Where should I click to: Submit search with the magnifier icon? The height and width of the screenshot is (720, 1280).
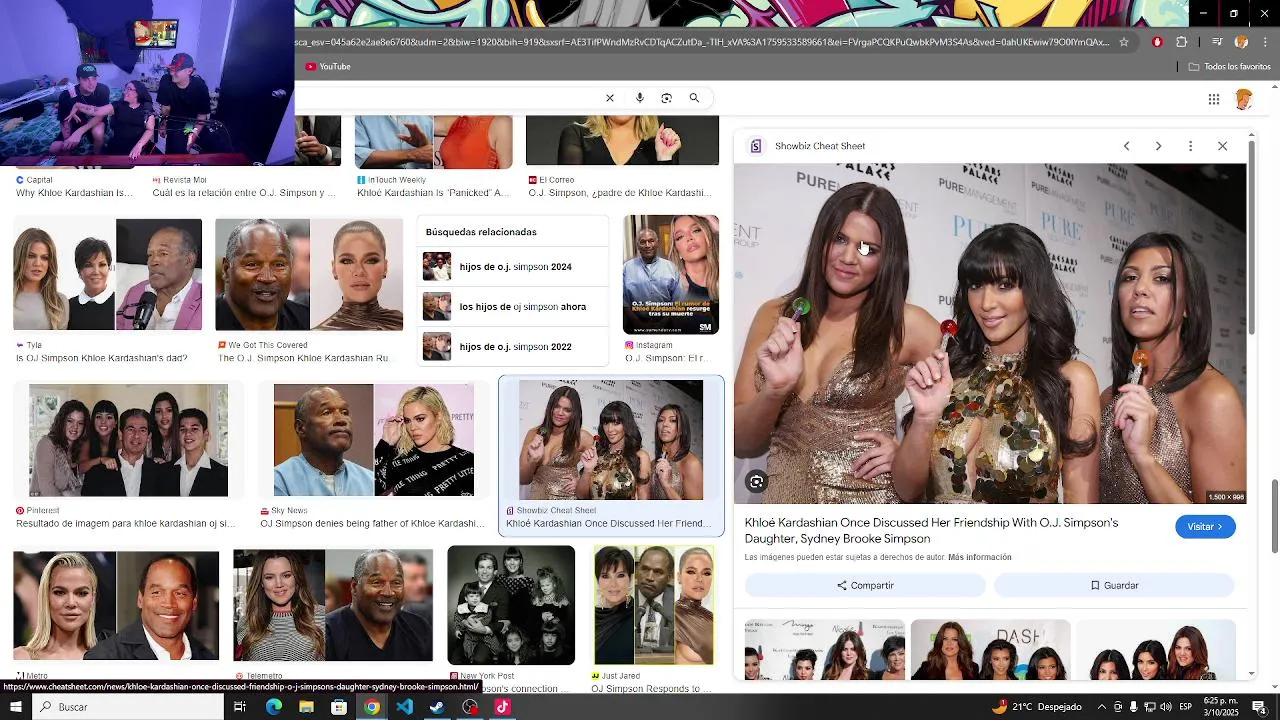pyautogui.click(x=694, y=98)
